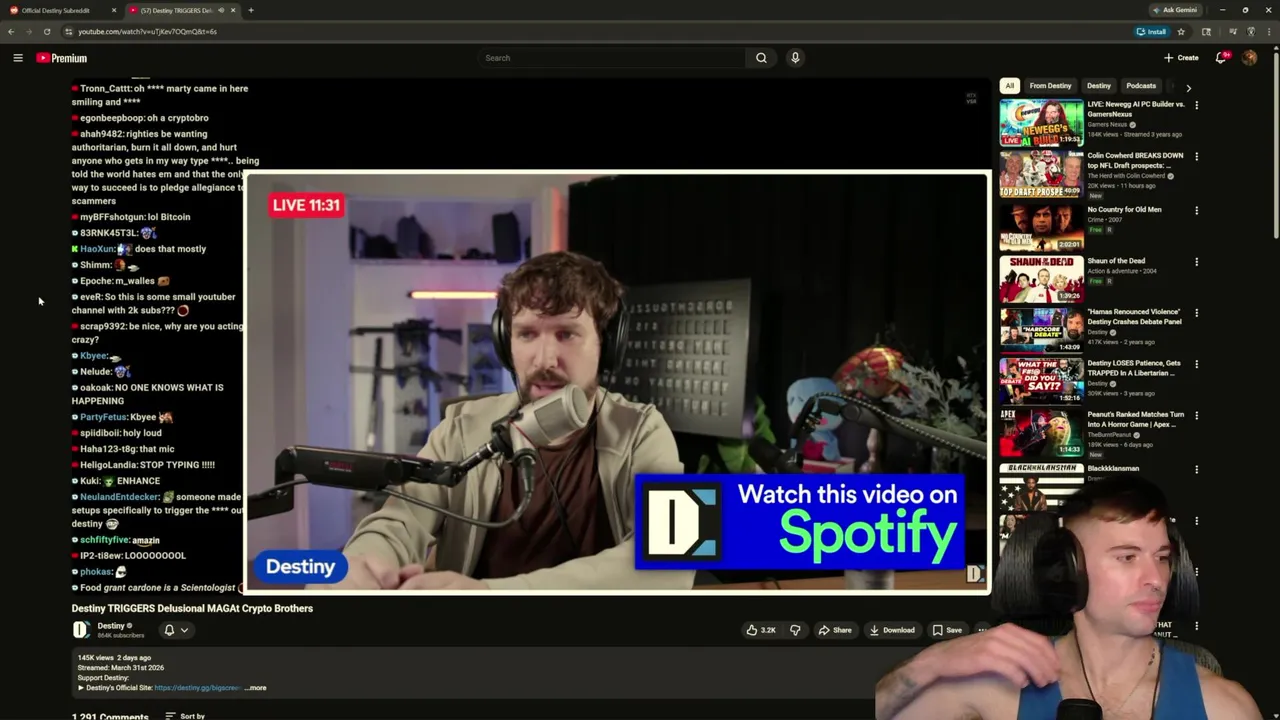Start voice search with microphone icon
This screenshot has width=1280, height=720.
[x=795, y=58]
